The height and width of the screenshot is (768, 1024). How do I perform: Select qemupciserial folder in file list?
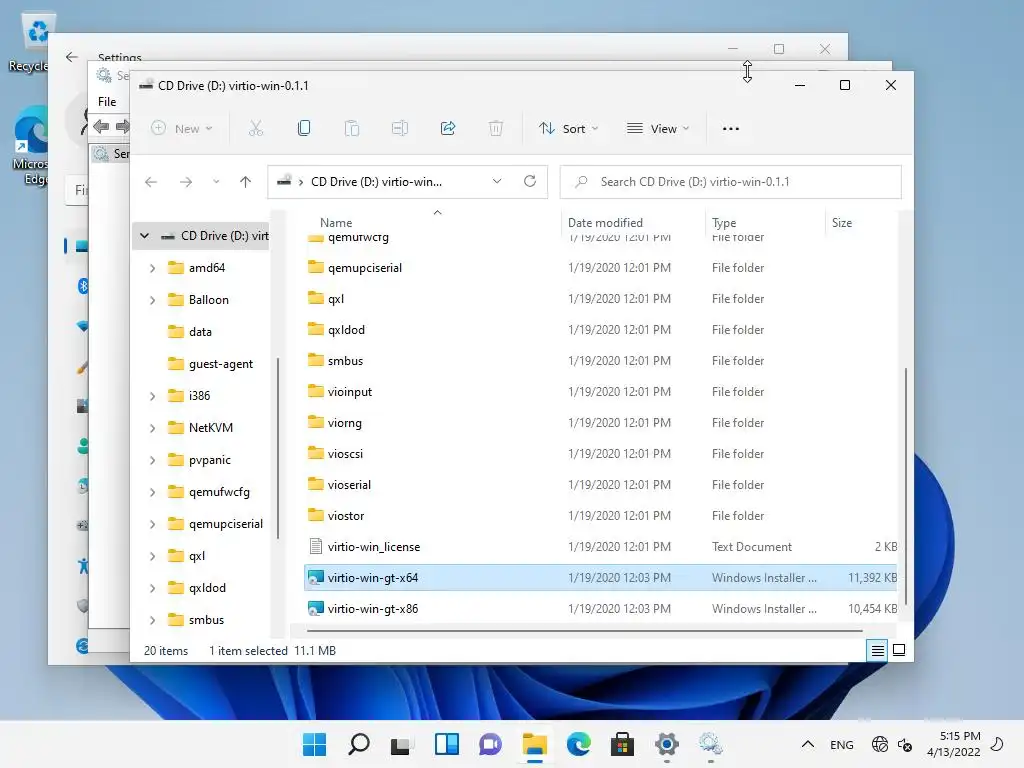600,268
